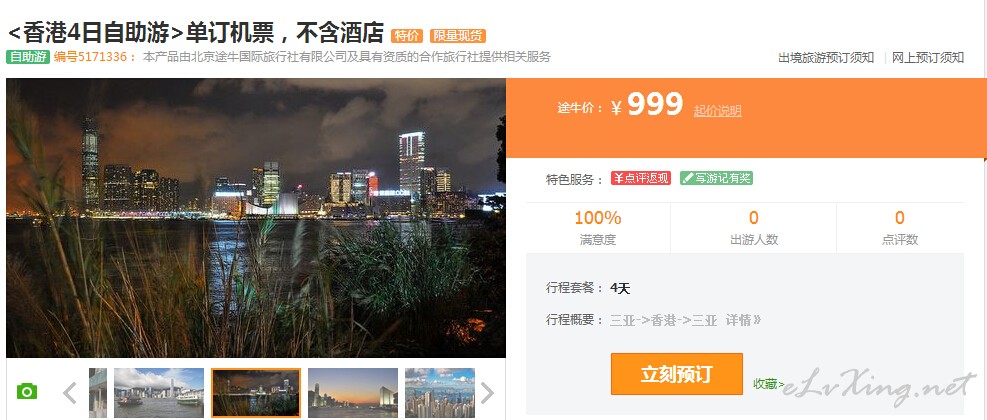987x420 pixels.
Task: Open 起价说明 price explanation link
Action: click(x=718, y=111)
